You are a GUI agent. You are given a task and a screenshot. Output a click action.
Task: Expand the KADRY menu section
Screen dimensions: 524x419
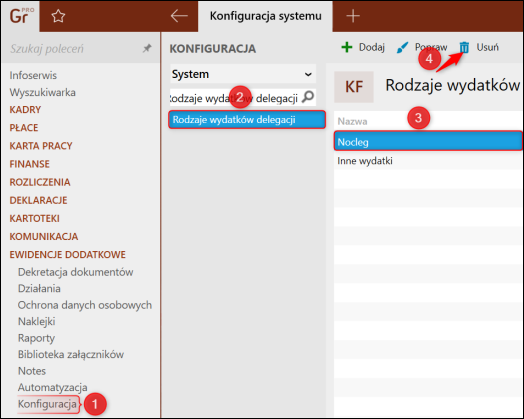click(x=25, y=110)
